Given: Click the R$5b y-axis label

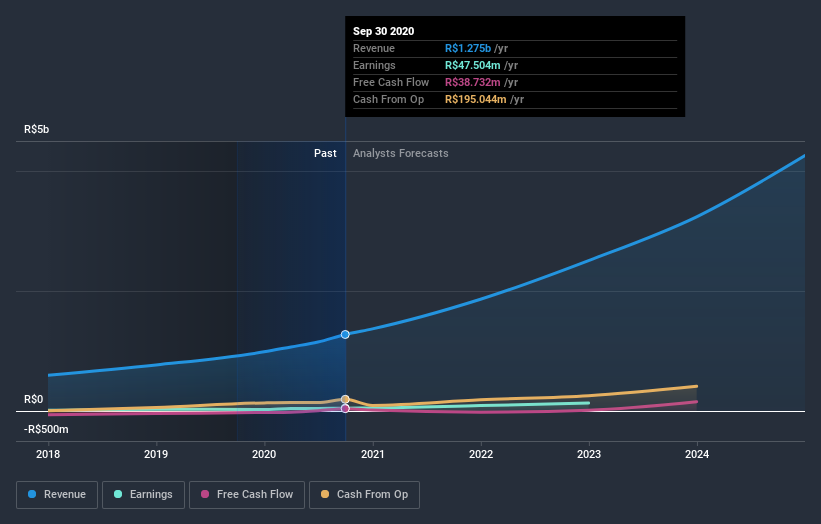Looking at the screenshot, I should [37, 130].
